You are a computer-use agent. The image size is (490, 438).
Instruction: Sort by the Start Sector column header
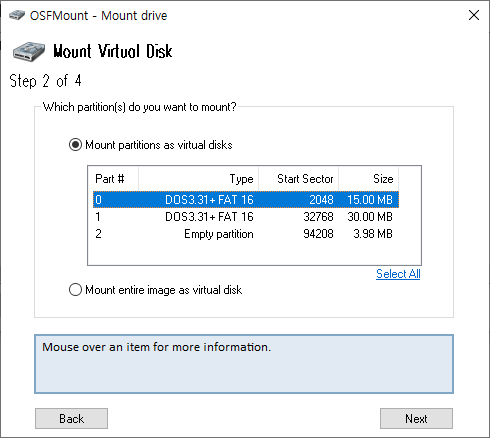pos(299,179)
